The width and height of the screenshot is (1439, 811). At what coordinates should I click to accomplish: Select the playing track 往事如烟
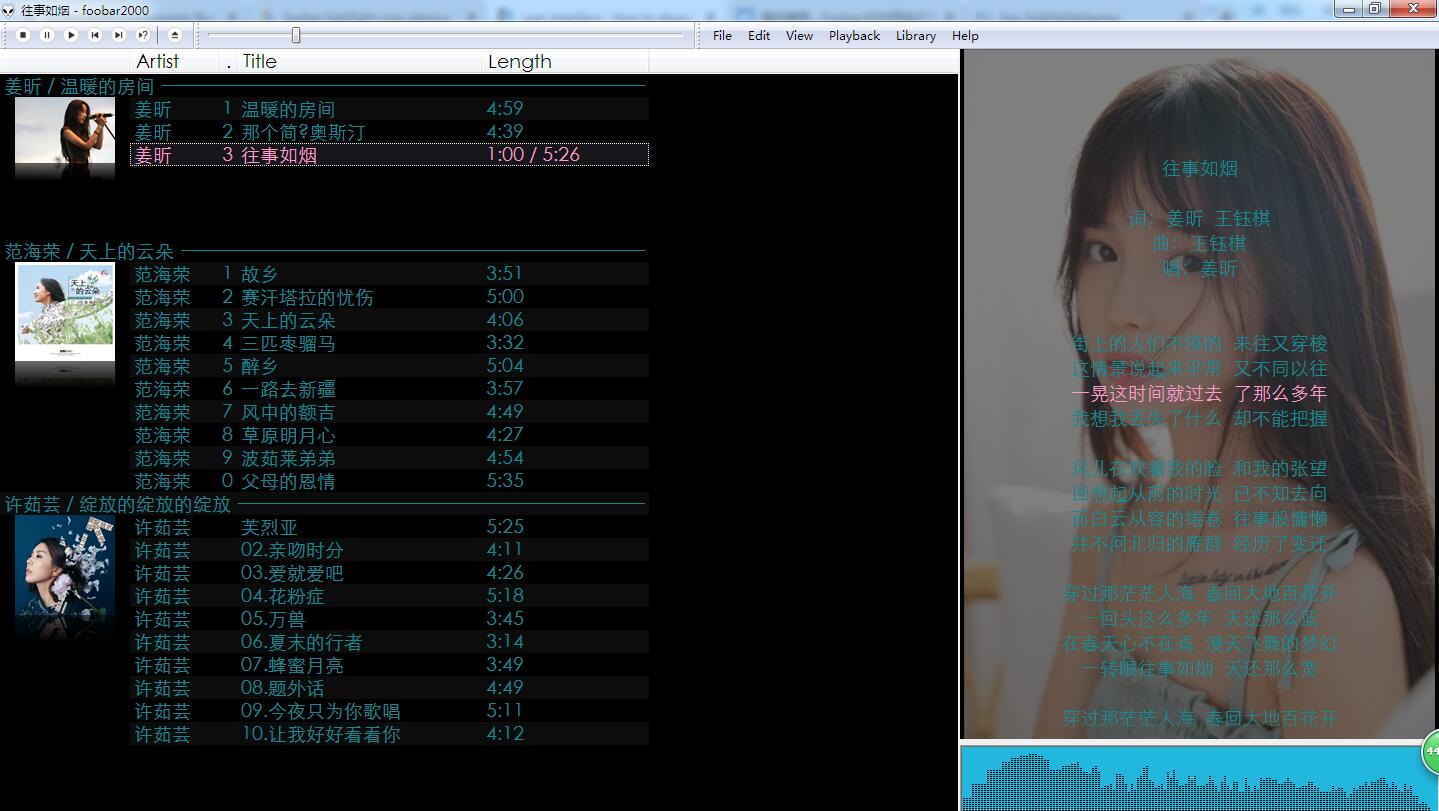pos(390,154)
